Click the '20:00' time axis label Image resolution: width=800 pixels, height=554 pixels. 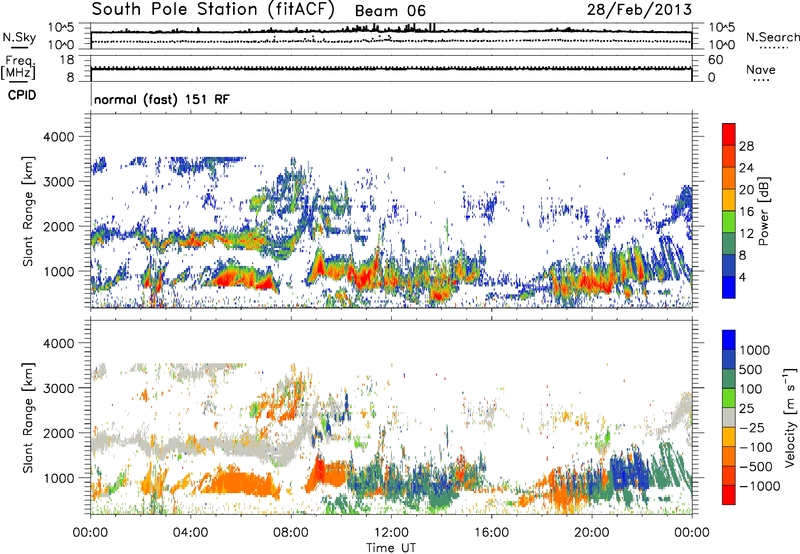(591, 533)
